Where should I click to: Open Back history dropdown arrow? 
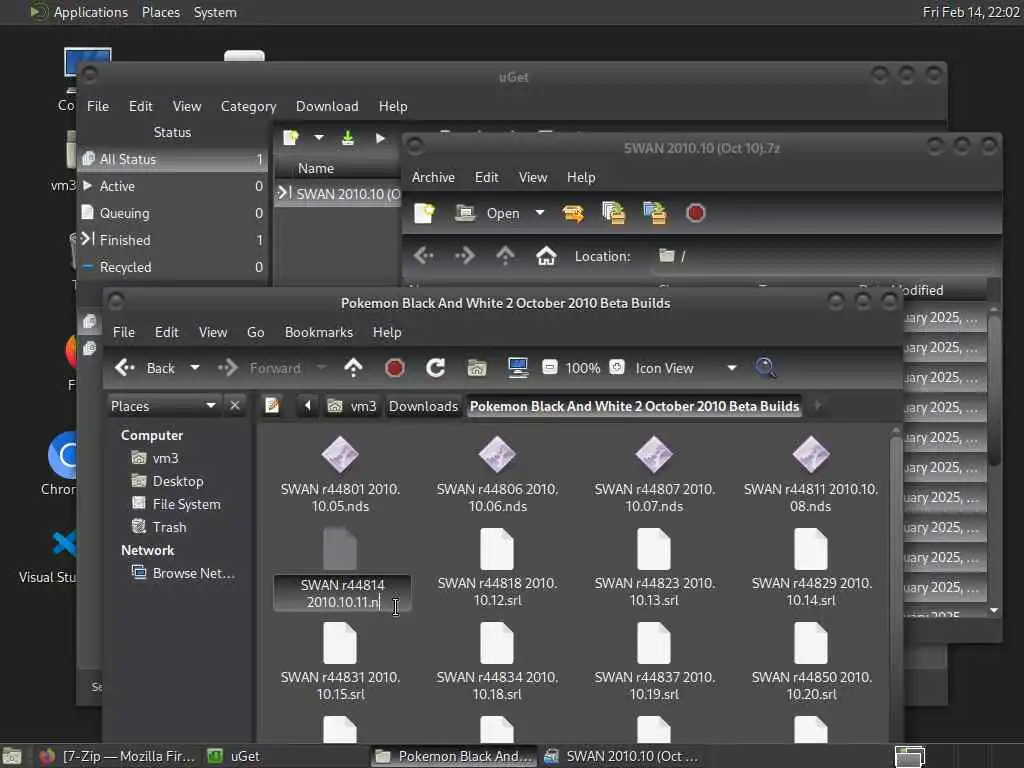(x=195, y=368)
